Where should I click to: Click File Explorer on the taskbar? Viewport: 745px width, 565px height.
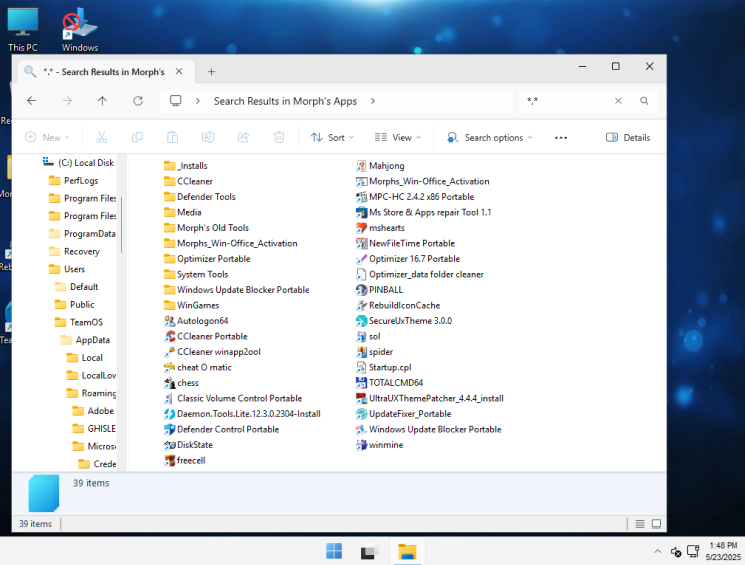tap(407, 551)
